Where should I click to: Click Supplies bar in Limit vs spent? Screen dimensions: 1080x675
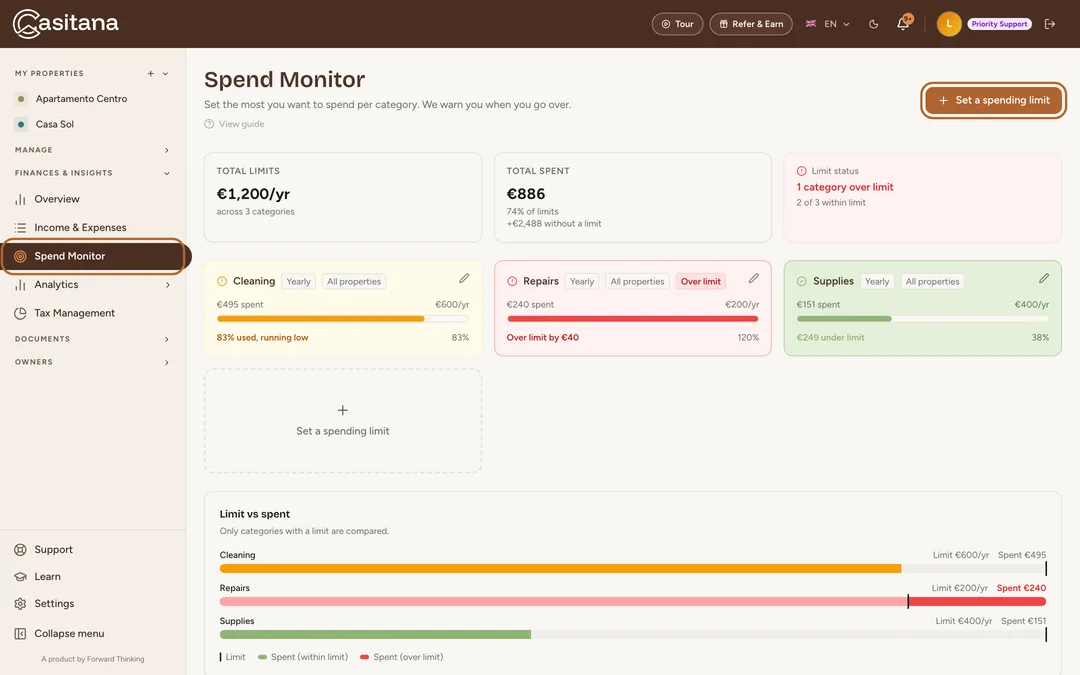pyautogui.click(x=632, y=635)
